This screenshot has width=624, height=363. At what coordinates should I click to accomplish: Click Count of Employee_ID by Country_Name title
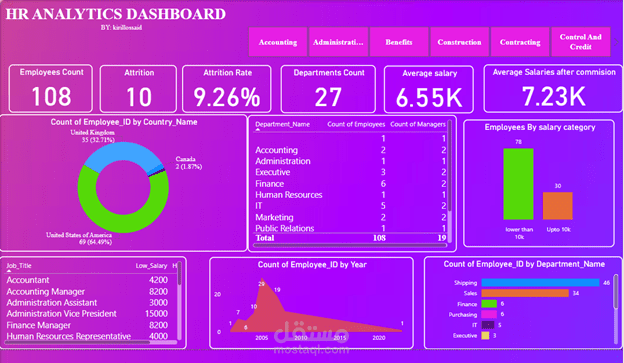124,122
